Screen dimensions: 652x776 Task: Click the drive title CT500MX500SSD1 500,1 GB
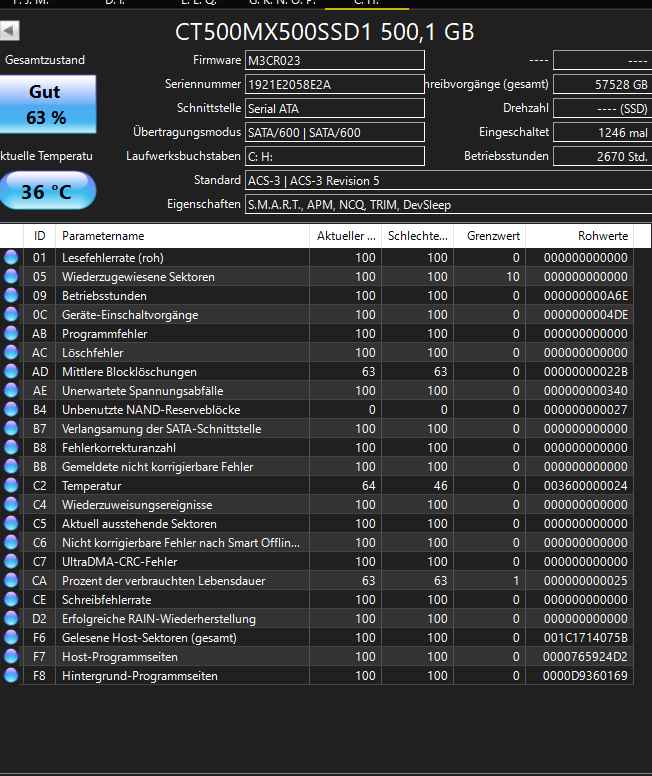pos(324,32)
